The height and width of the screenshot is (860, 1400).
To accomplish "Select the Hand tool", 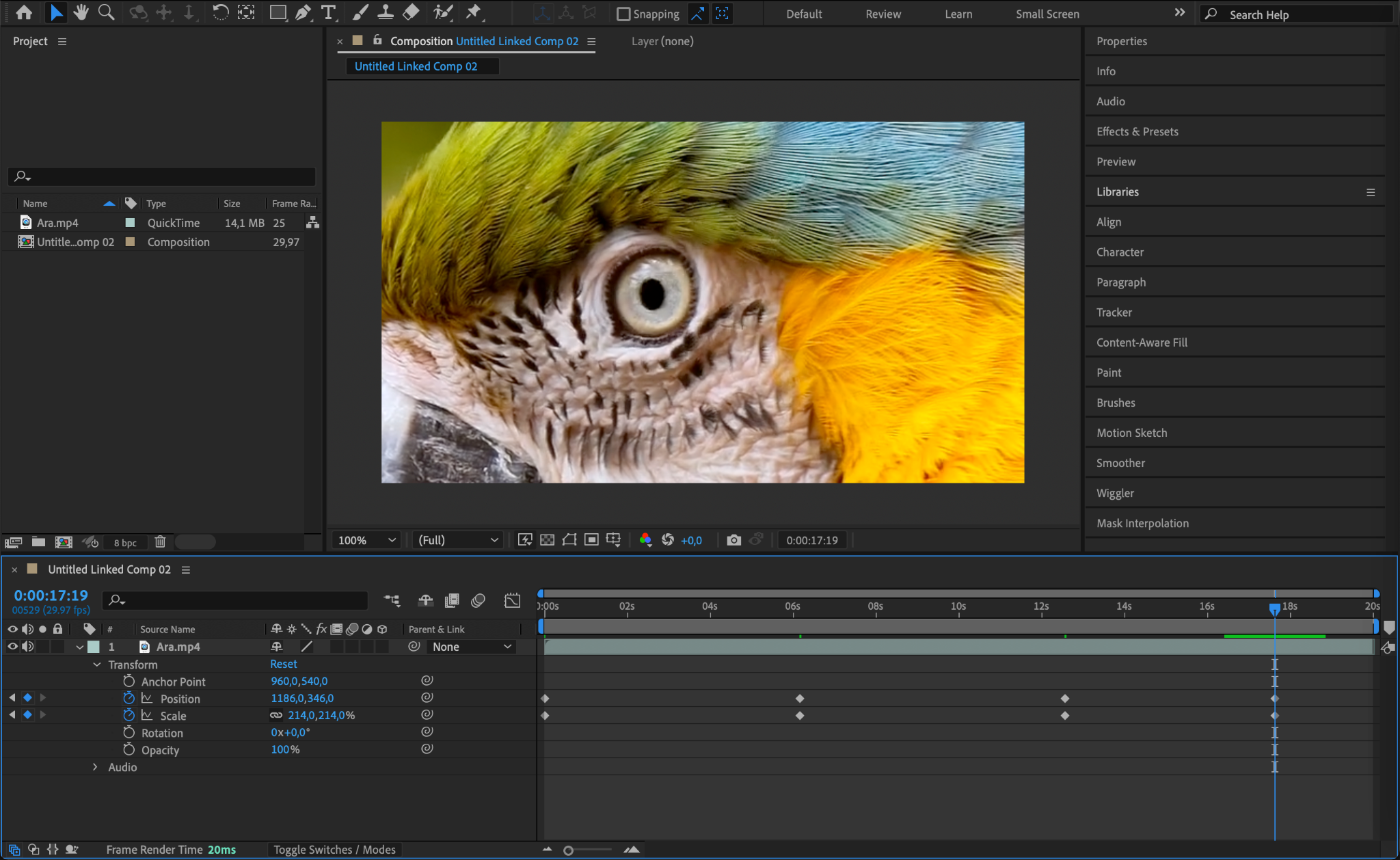I will click(81, 12).
